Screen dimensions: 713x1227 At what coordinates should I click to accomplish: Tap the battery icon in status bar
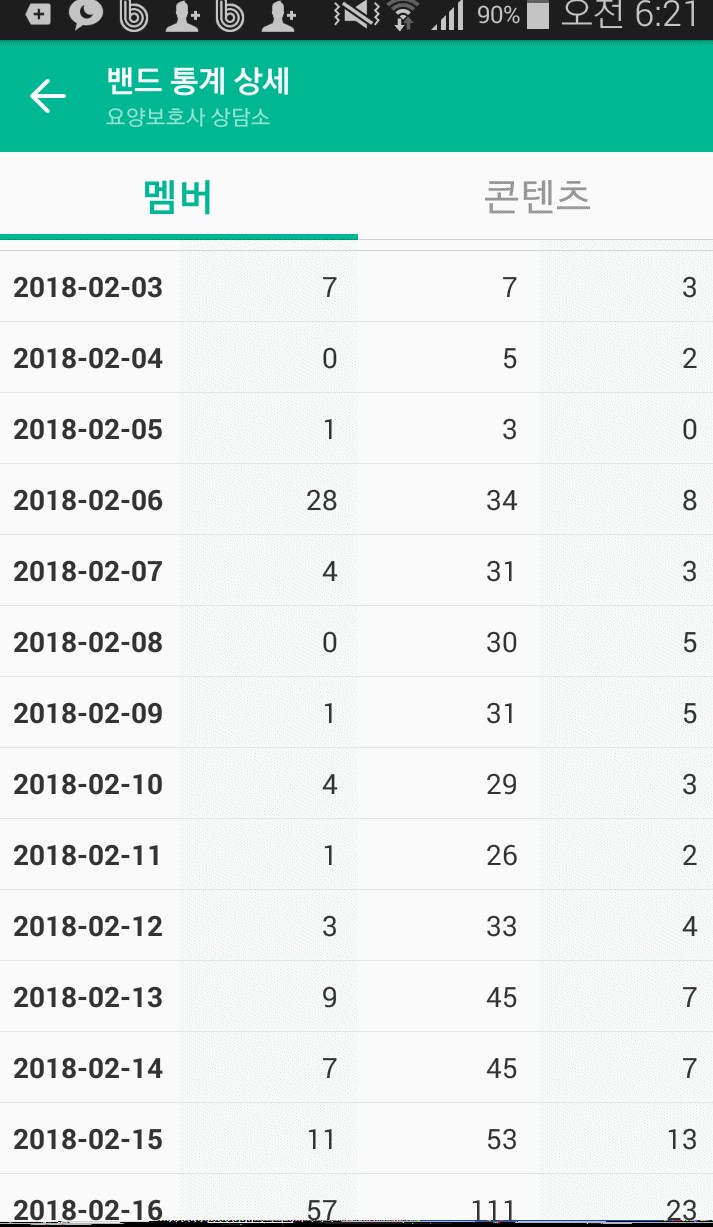click(x=538, y=15)
